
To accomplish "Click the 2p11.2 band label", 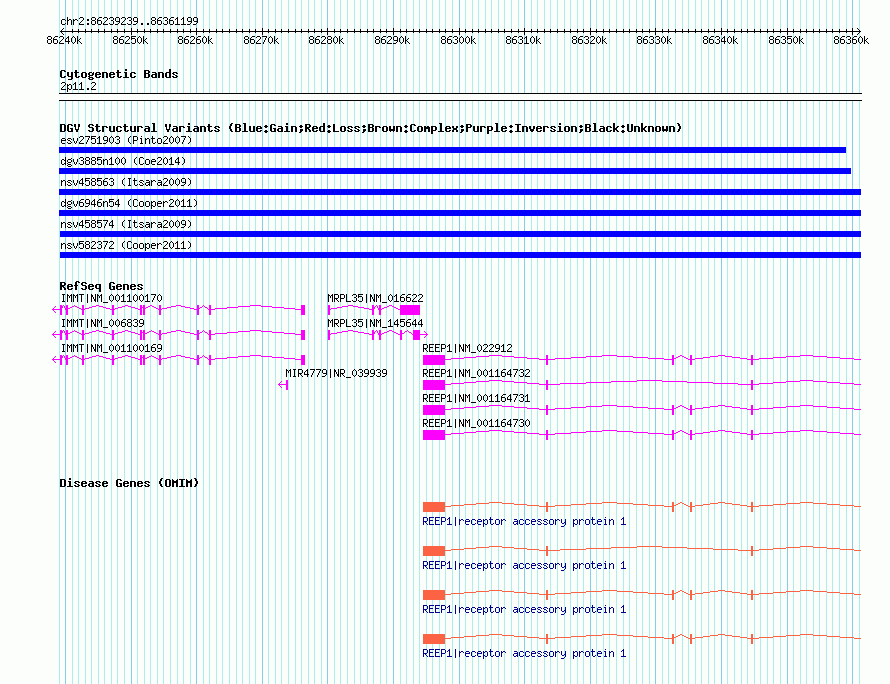I will (x=78, y=86).
